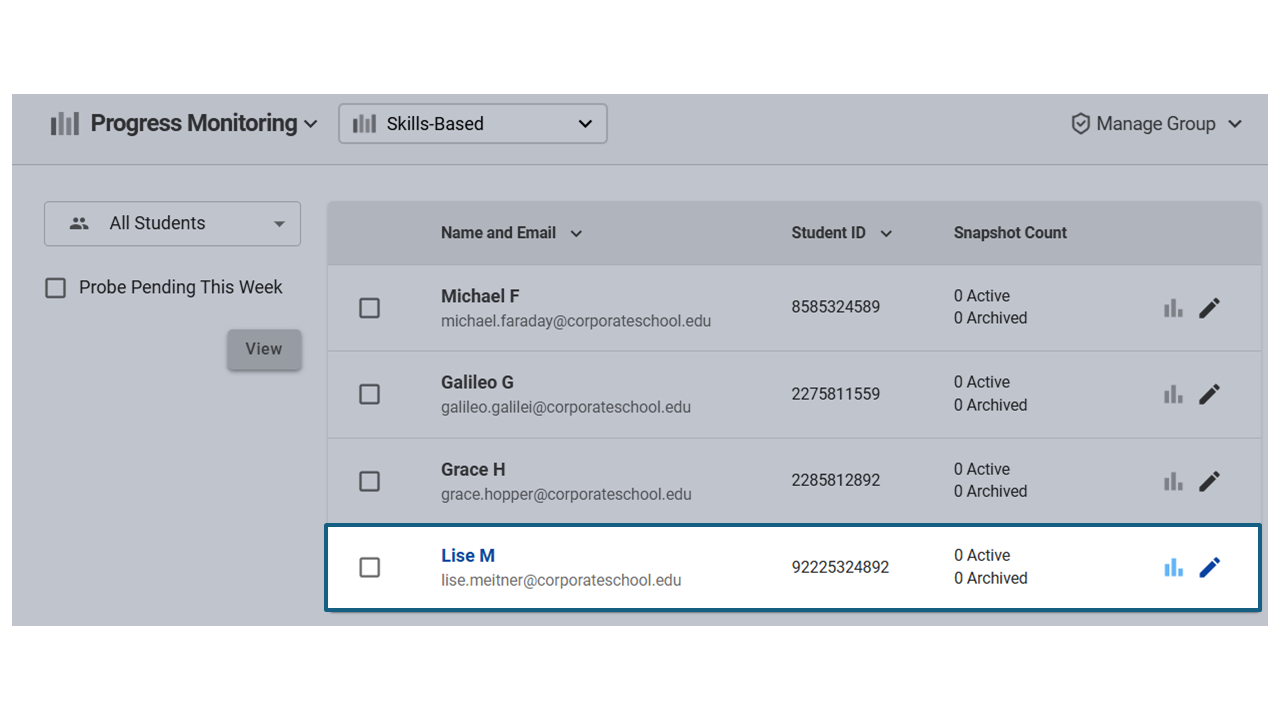Click michael.faraday@corporateschool.edu email
The image size is (1280, 720).
(576, 321)
